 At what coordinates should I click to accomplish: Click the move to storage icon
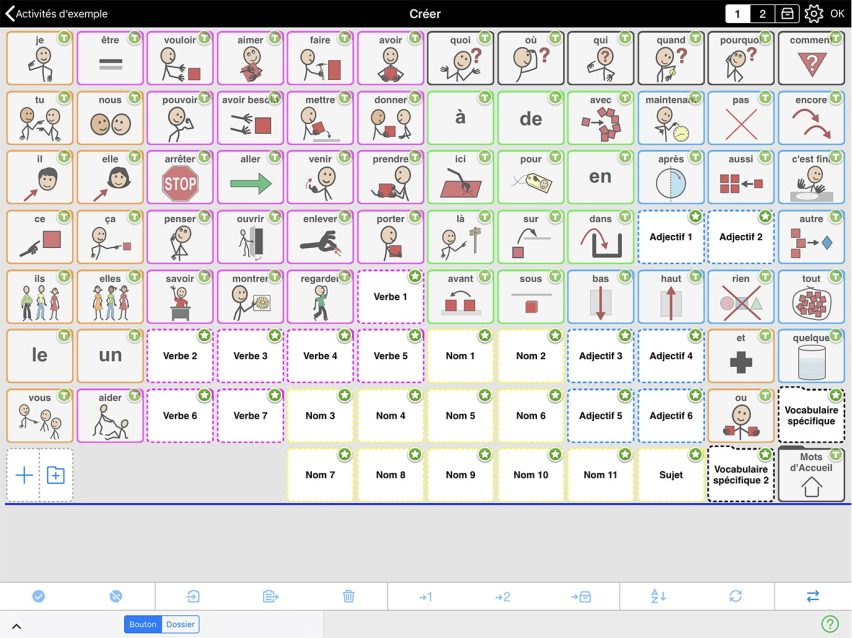(x=581, y=597)
